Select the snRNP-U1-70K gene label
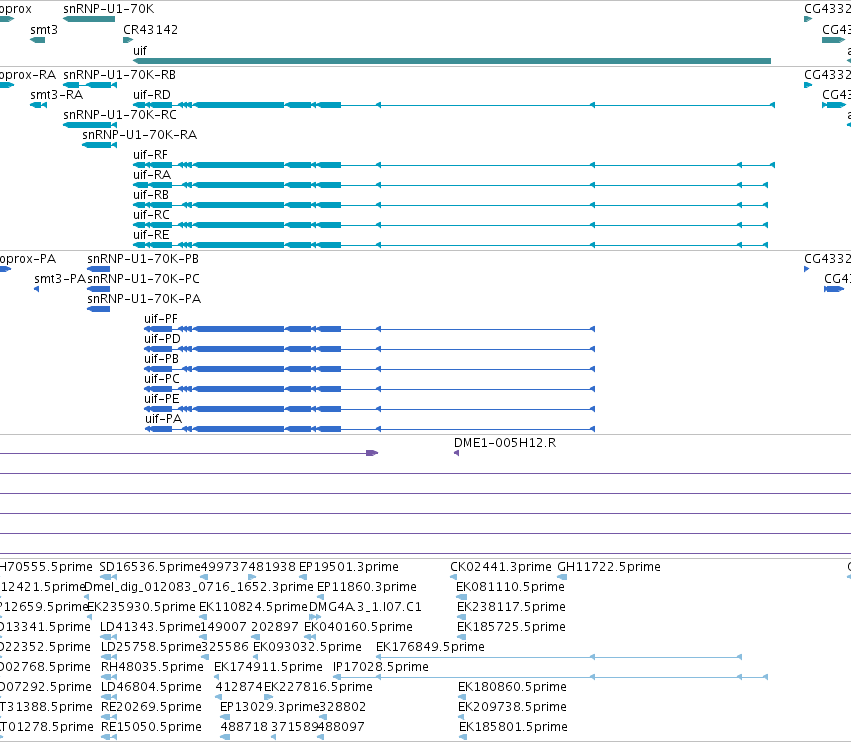851x742 pixels. (109, 9)
